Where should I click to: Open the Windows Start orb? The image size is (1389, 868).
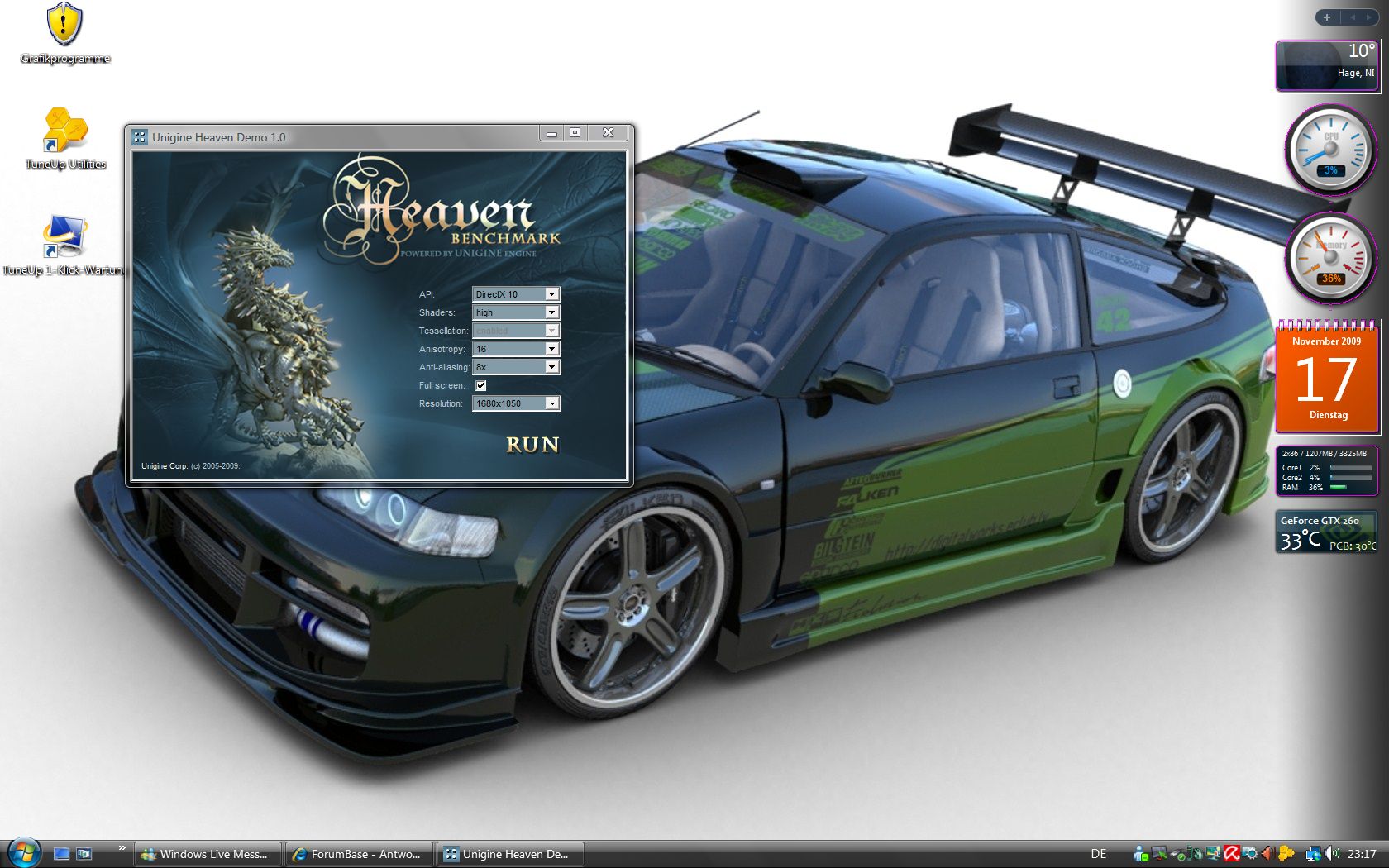(x=23, y=852)
